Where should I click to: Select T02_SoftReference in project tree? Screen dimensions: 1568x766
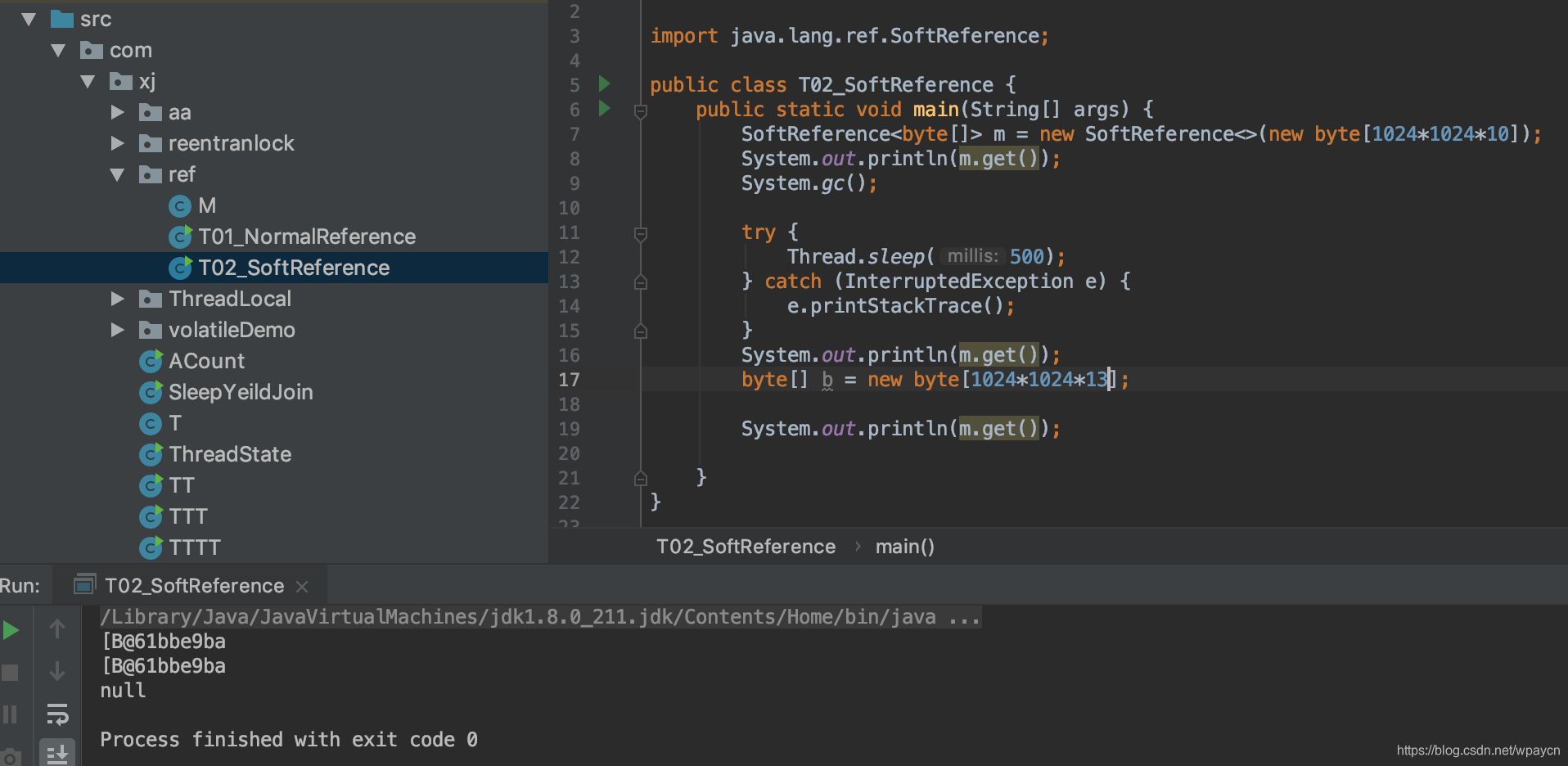(294, 268)
